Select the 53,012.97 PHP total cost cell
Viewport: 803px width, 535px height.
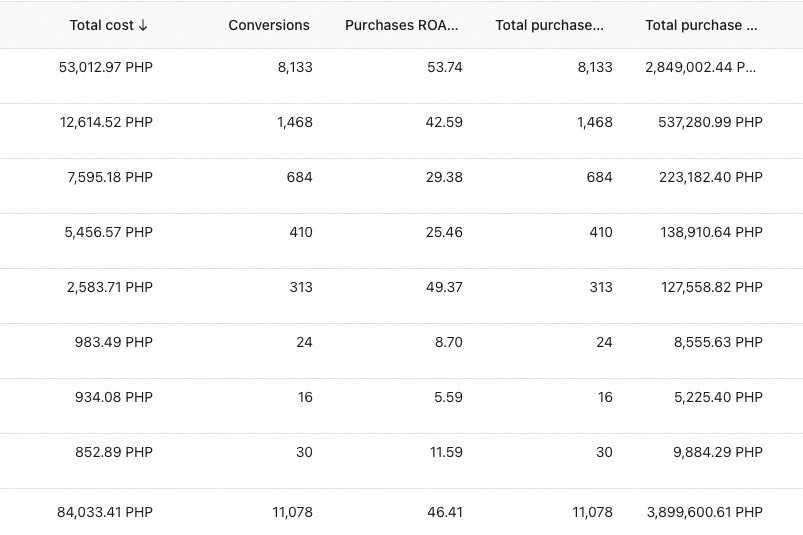coord(106,67)
